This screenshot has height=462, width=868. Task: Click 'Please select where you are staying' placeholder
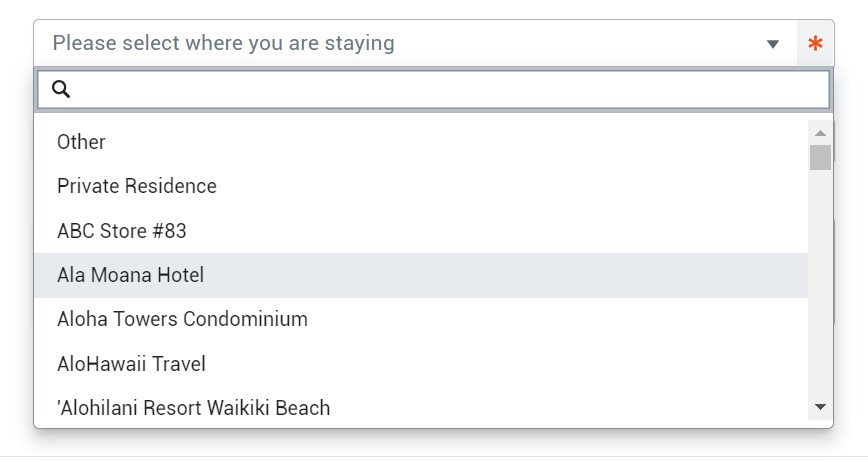point(223,44)
